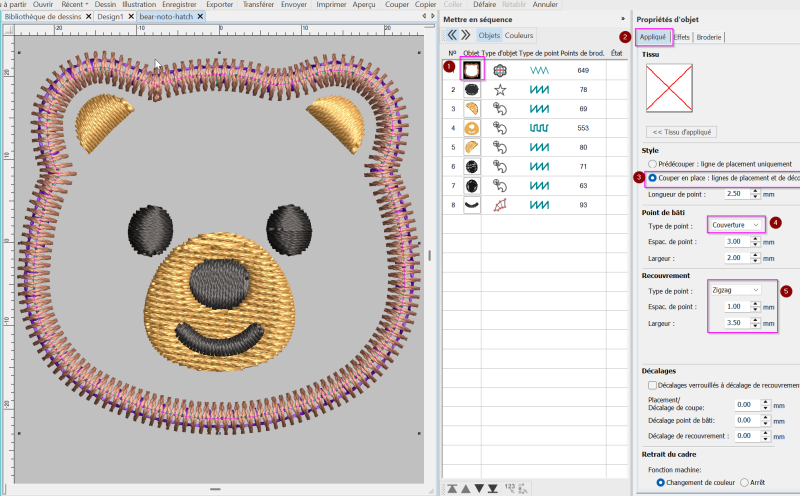Image resolution: width=800 pixels, height=496 pixels.
Task: Switch to Objets sequence tab
Action: click(489, 35)
